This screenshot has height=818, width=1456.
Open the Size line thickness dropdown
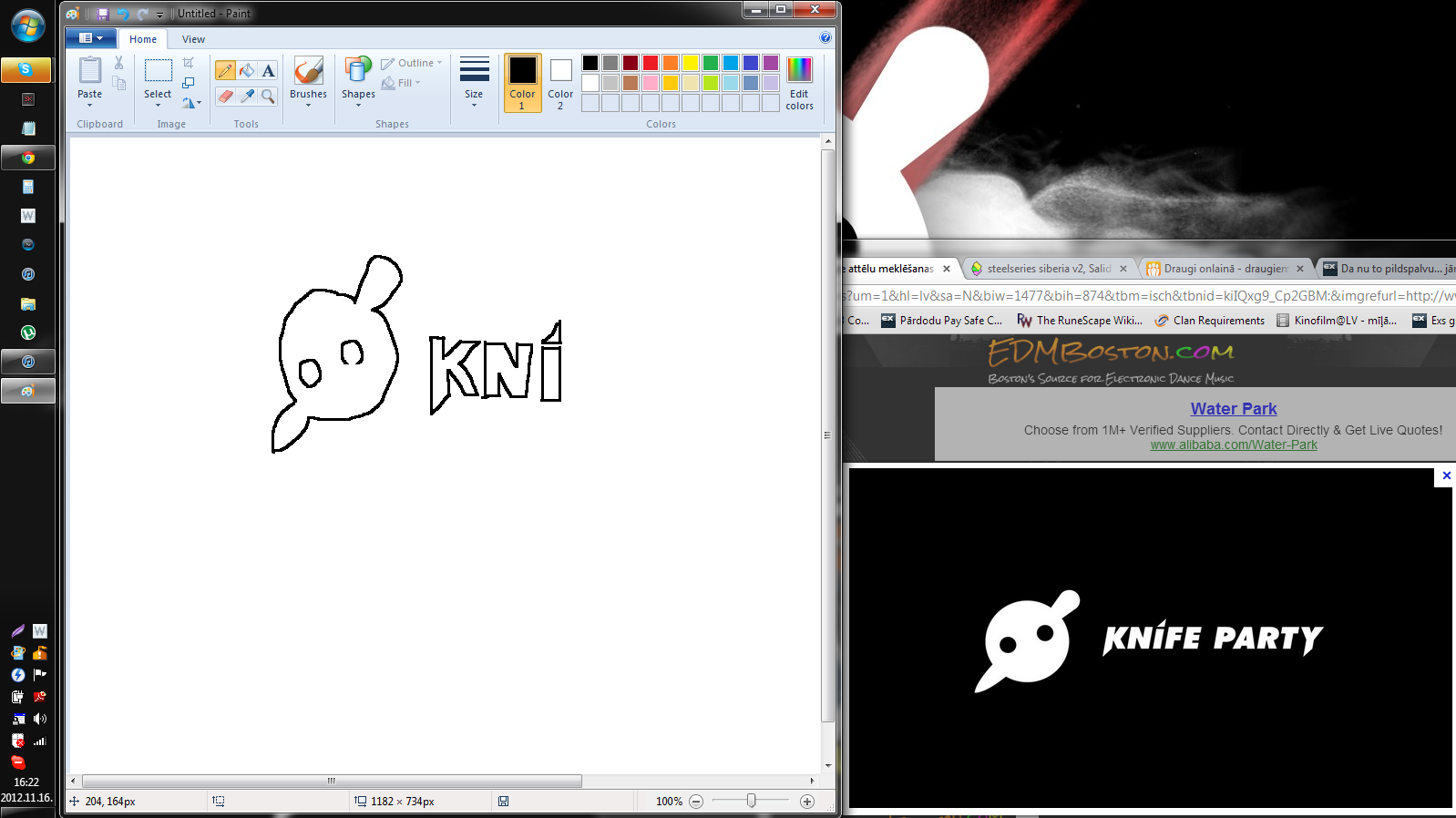click(x=474, y=82)
